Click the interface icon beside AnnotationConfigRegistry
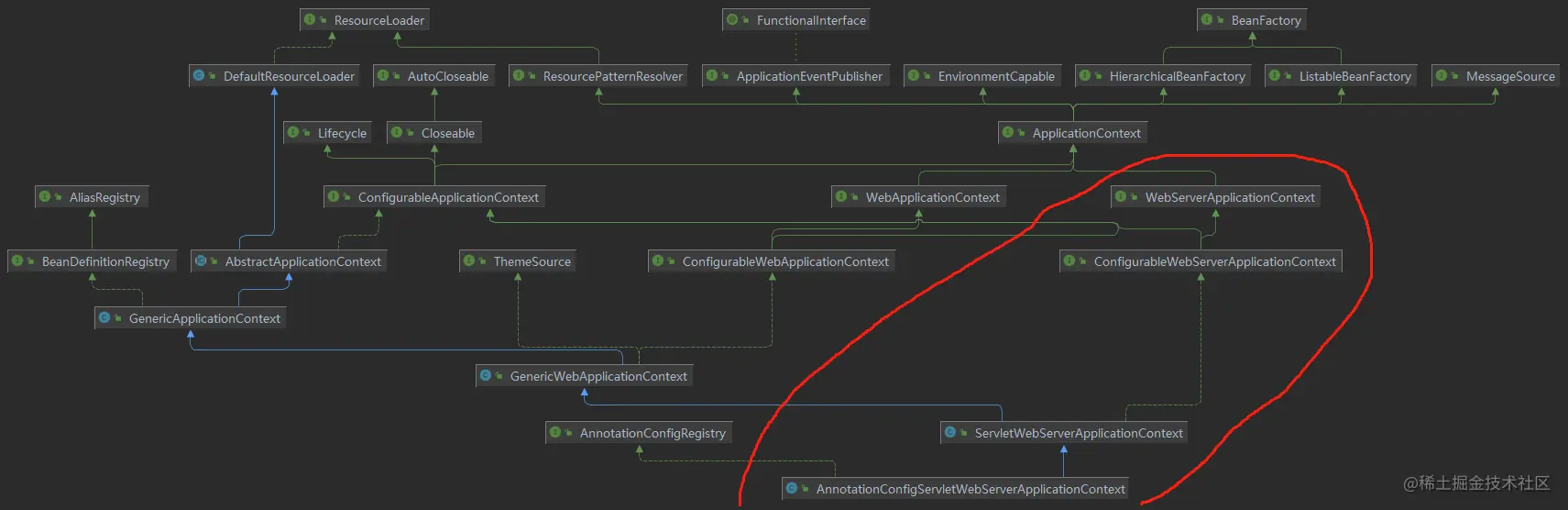This screenshot has width=1568, height=510. 555,432
